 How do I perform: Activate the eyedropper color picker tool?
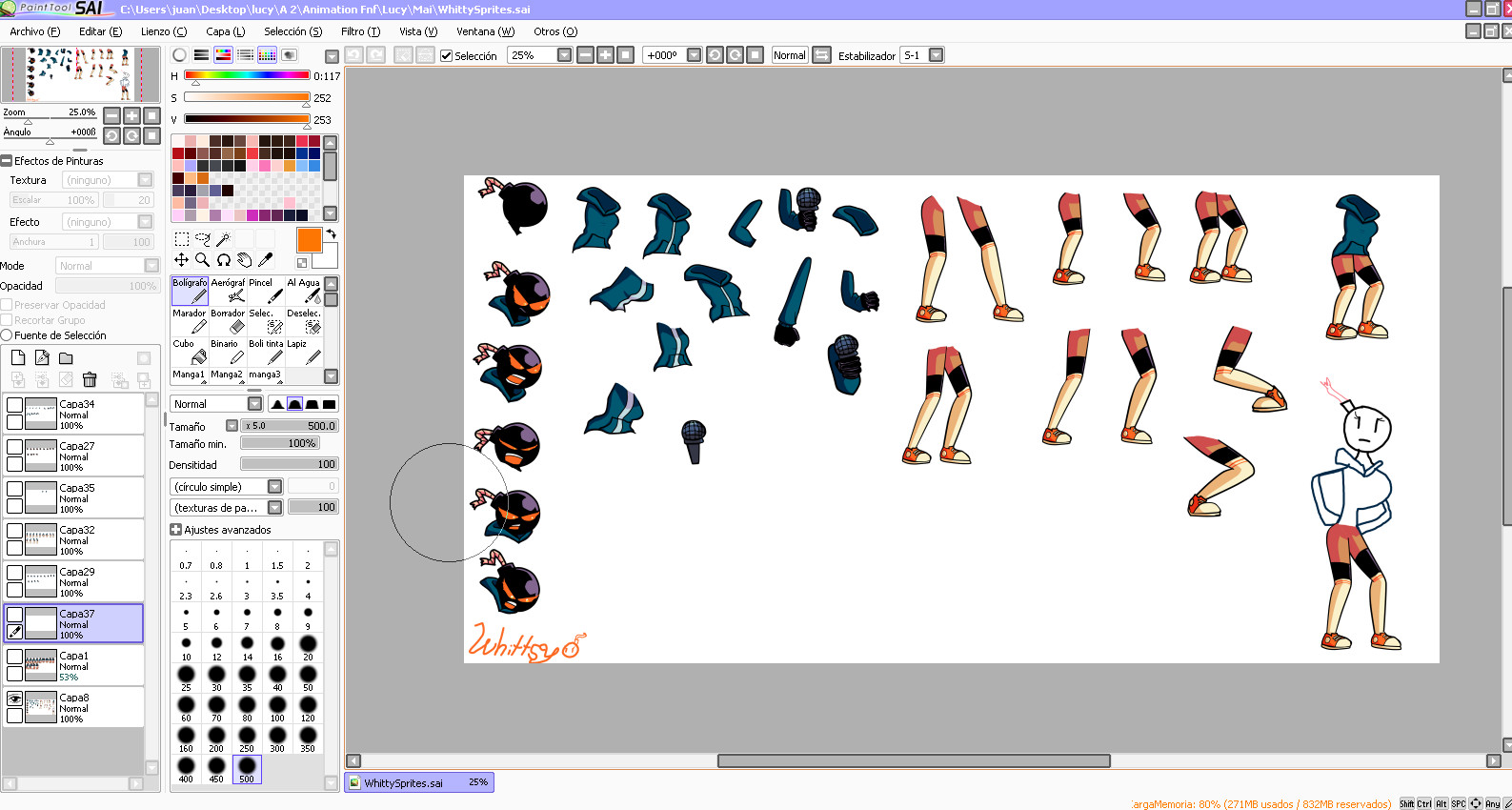tap(266, 259)
